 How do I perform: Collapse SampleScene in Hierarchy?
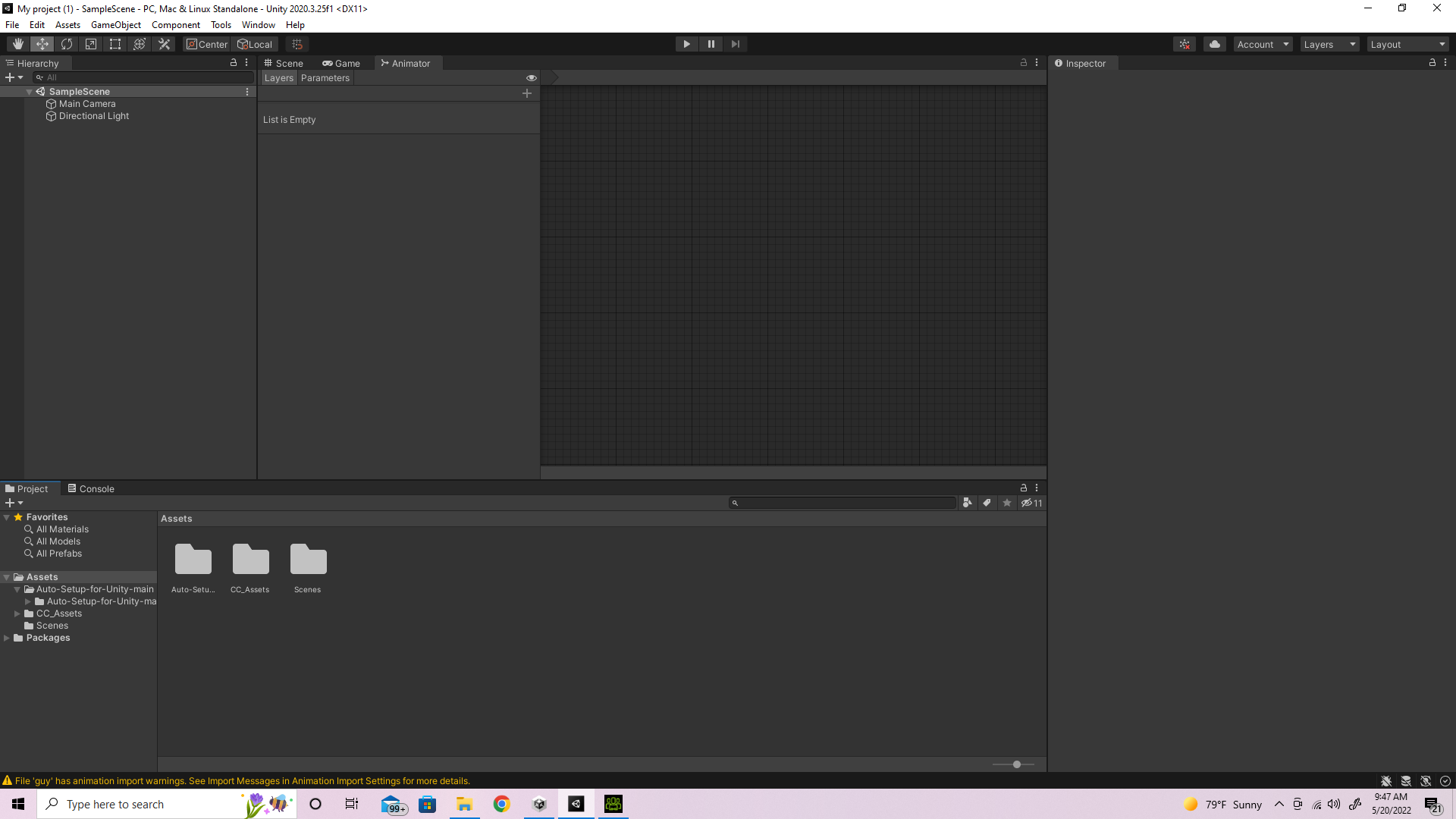tap(29, 92)
